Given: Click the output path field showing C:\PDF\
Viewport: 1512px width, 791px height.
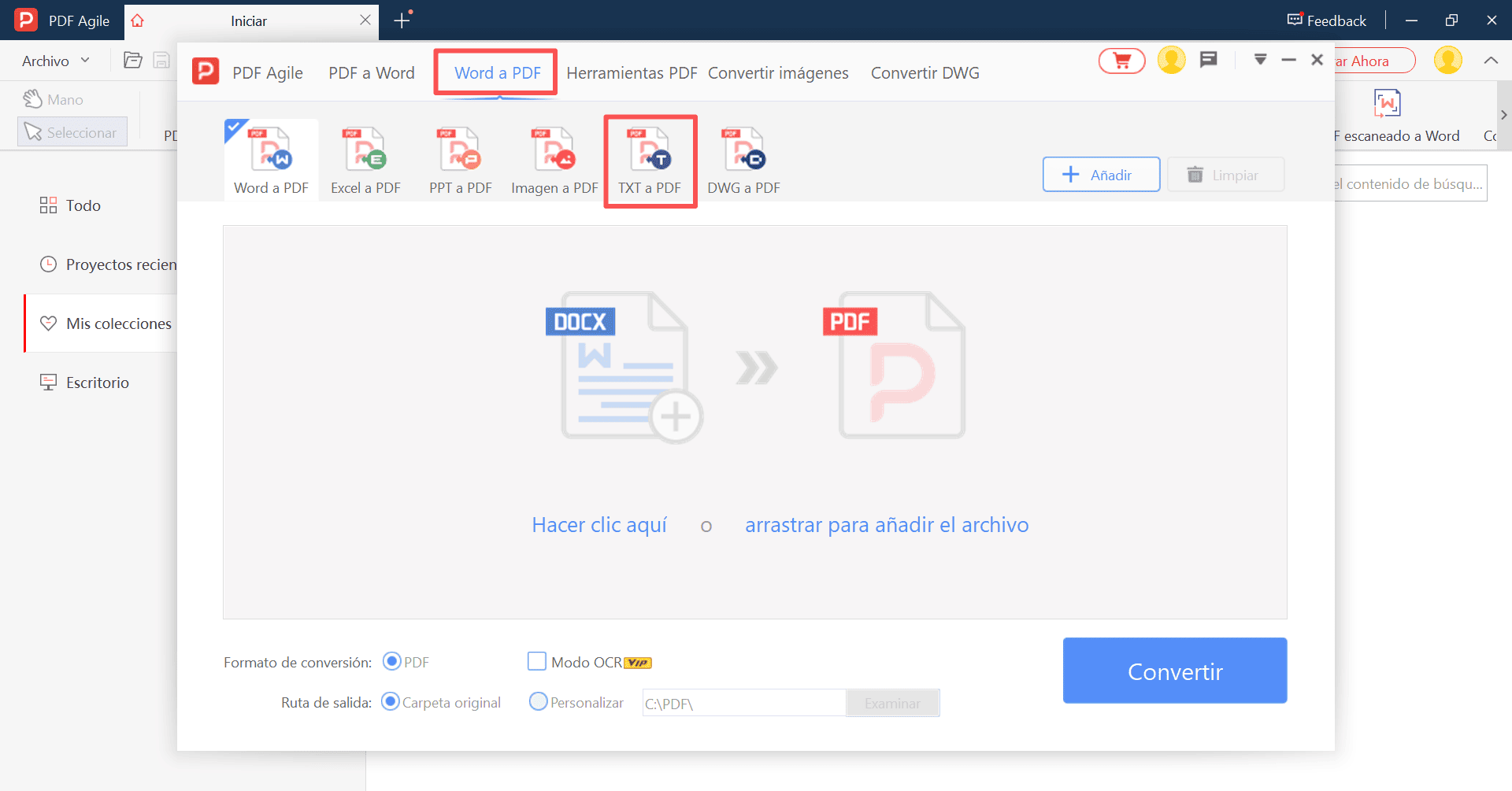Looking at the screenshot, I should (x=743, y=702).
